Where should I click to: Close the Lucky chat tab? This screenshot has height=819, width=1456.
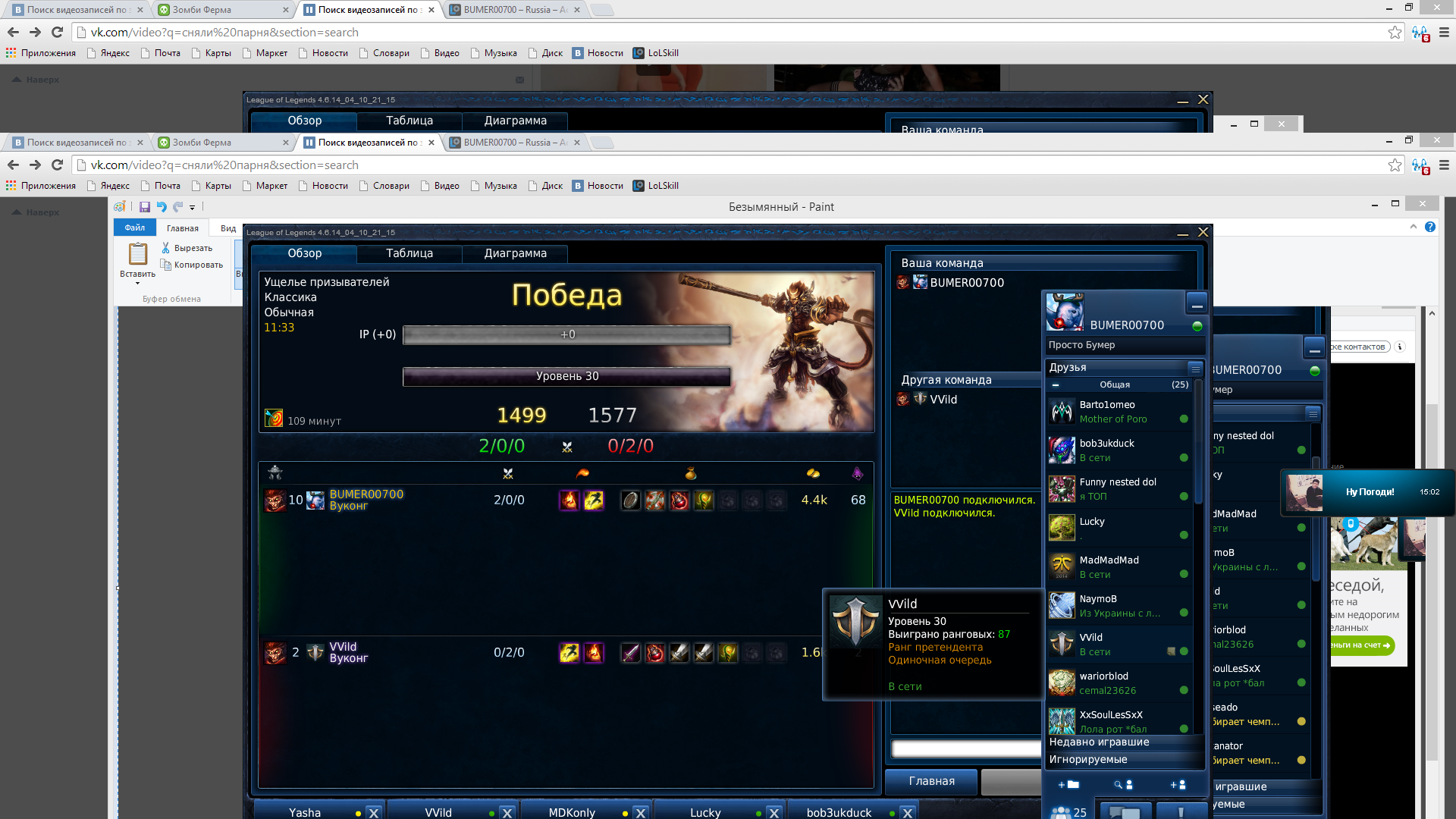(773, 813)
